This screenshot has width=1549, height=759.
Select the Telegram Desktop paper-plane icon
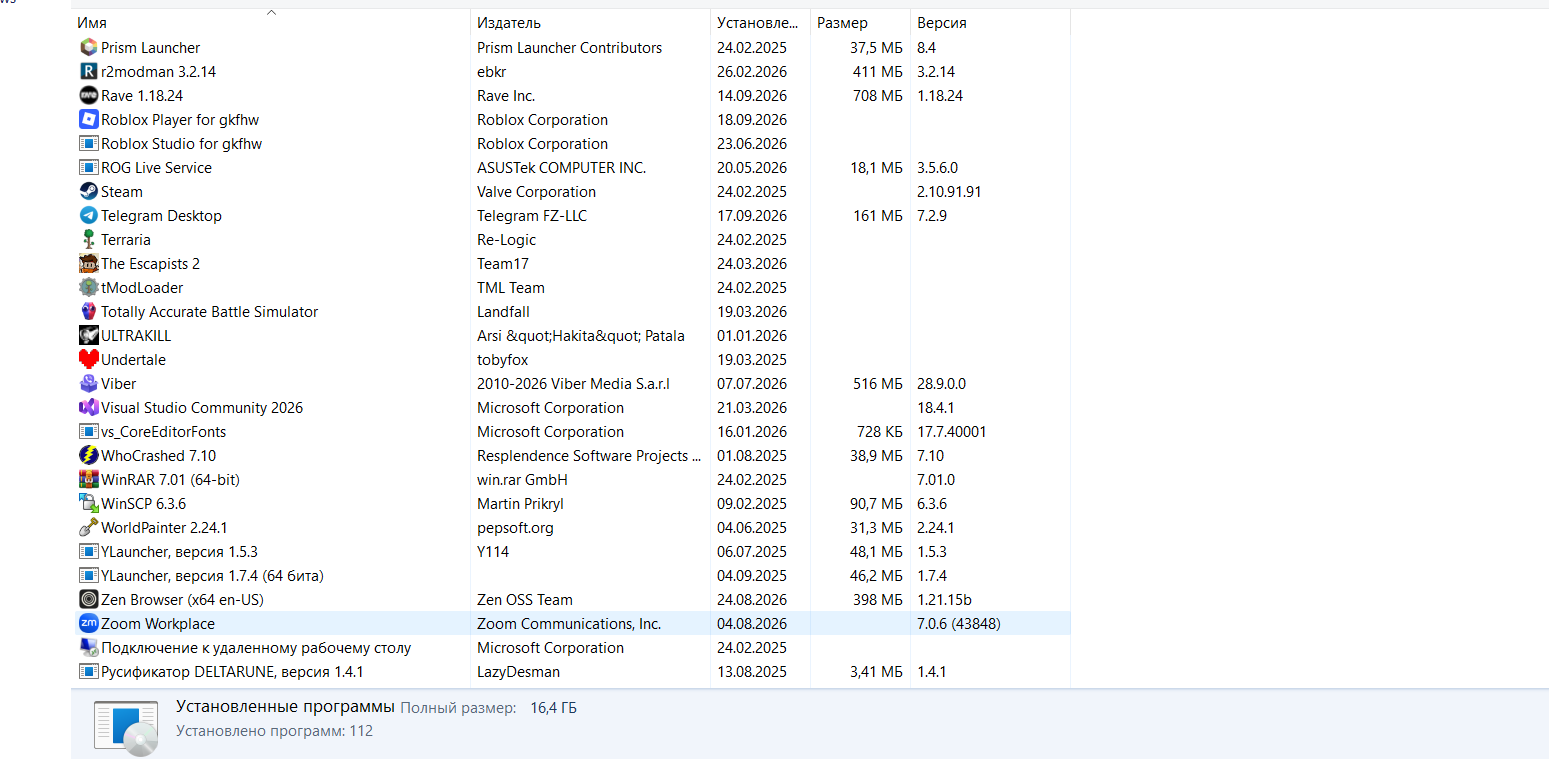[88, 215]
